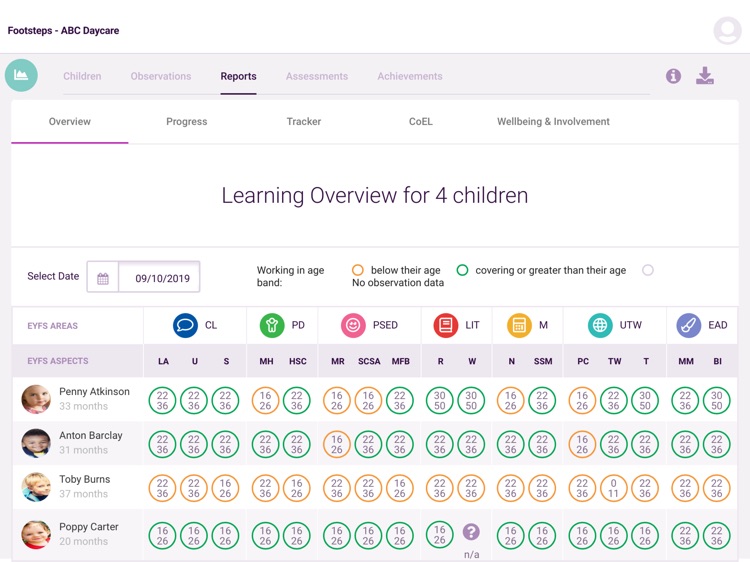Click the red LIT book icon
The width and height of the screenshot is (750, 562).
click(446, 325)
